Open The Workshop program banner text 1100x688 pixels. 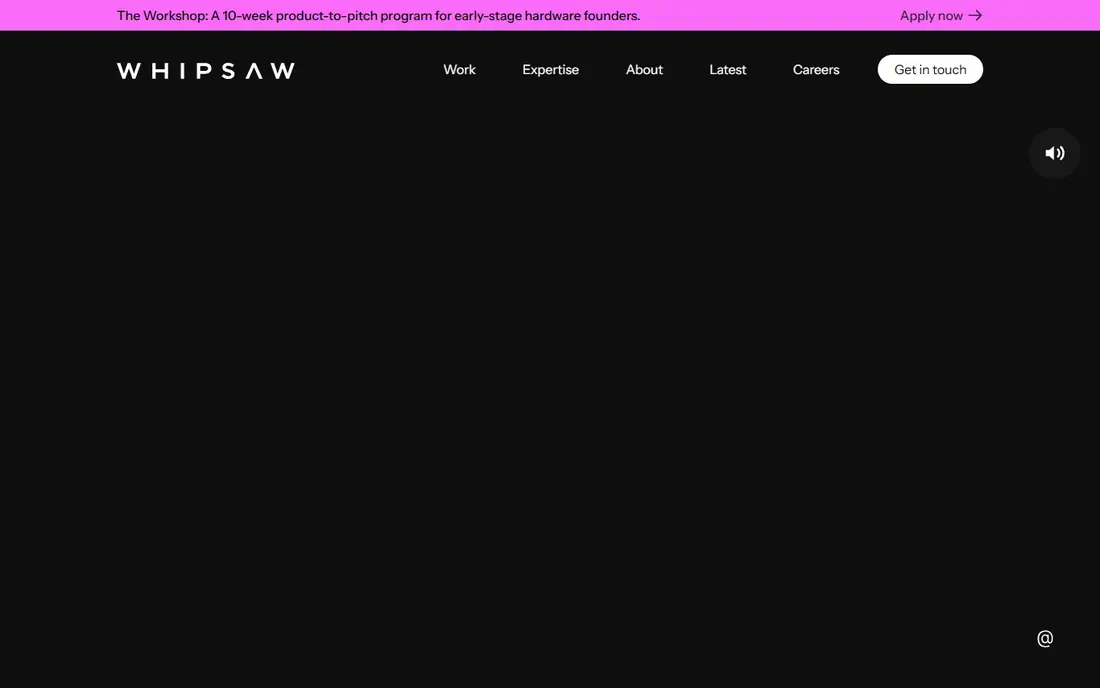378,15
